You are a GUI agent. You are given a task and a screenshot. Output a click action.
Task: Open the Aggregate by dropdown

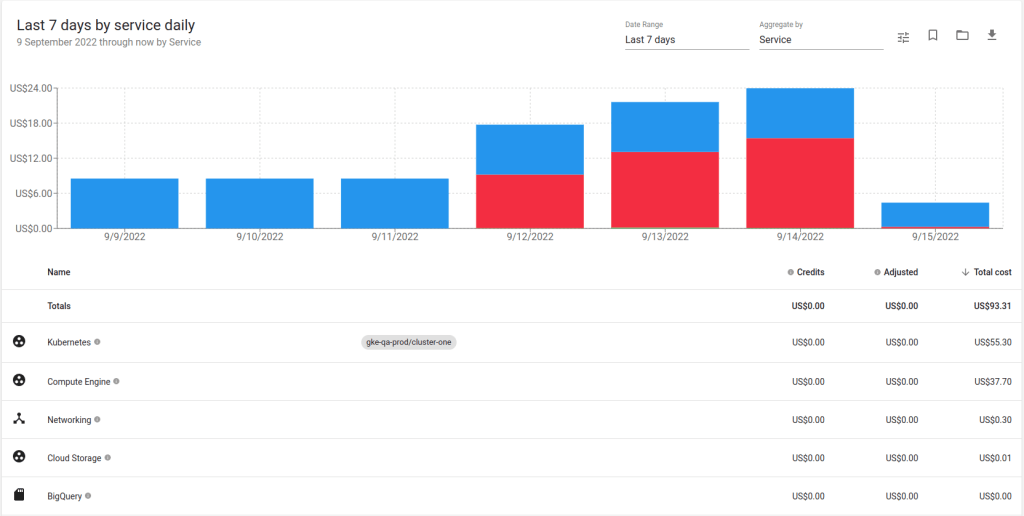coord(821,39)
